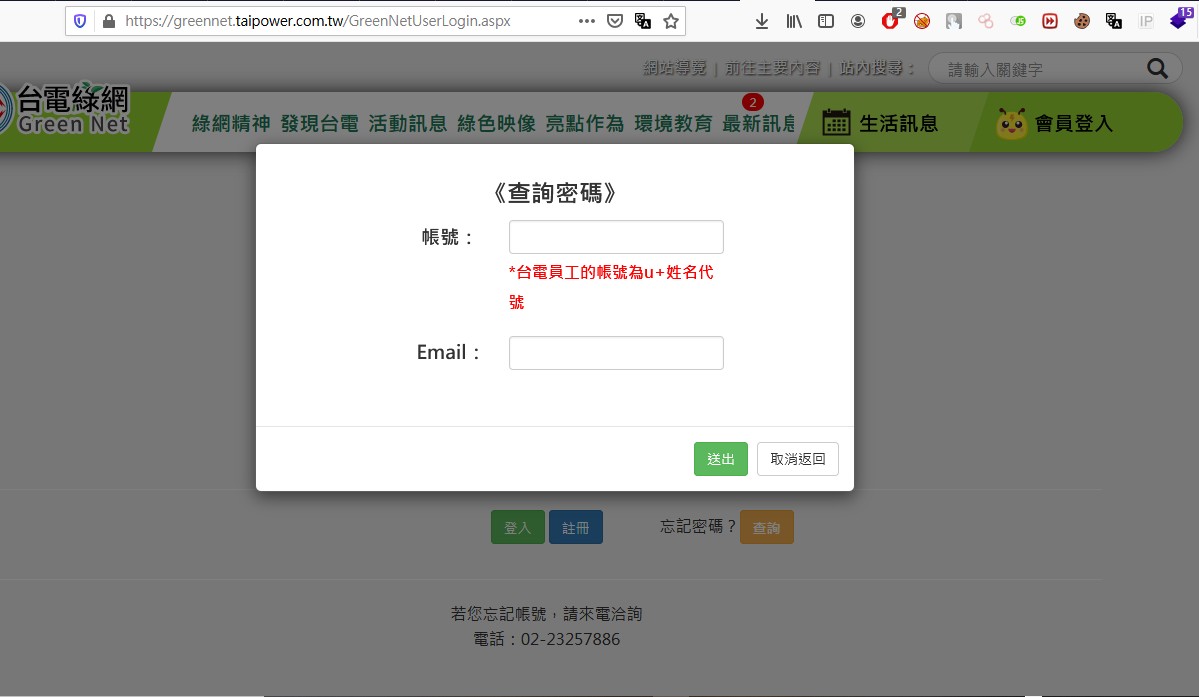Click the phone number 02-23257886
Image resolution: width=1199 pixels, height=697 pixels.
pos(570,639)
